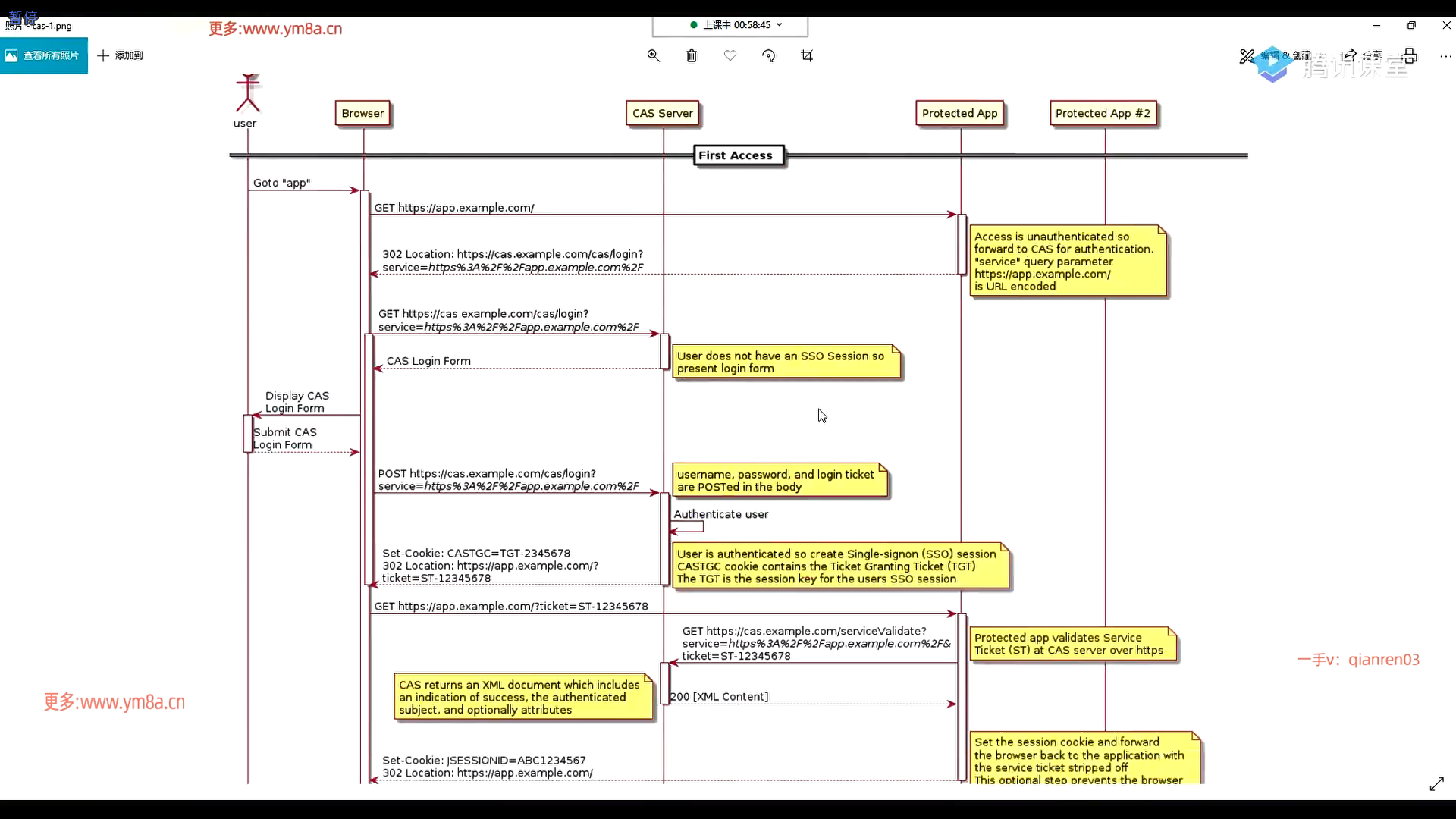1456x819 pixels.
Task: Click the Protected App #2 box
Action: (1103, 113)
